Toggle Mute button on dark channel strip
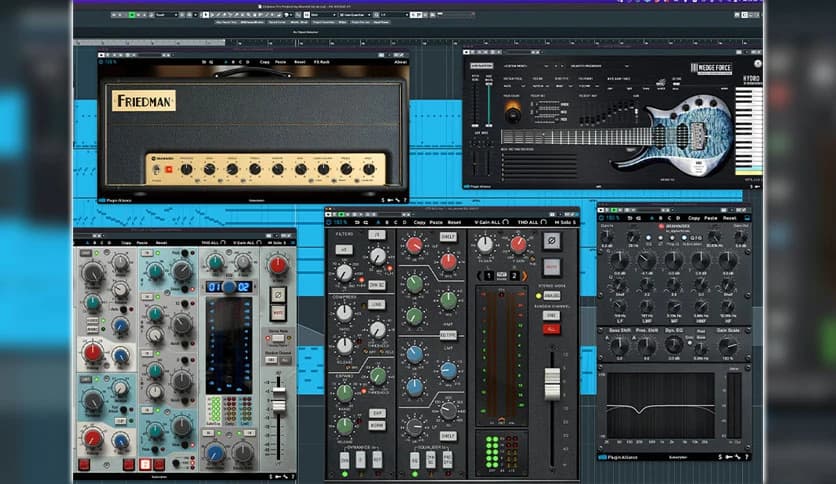This screenshot has width=836, height=484. pyautogui.click(x=552, y=267)
